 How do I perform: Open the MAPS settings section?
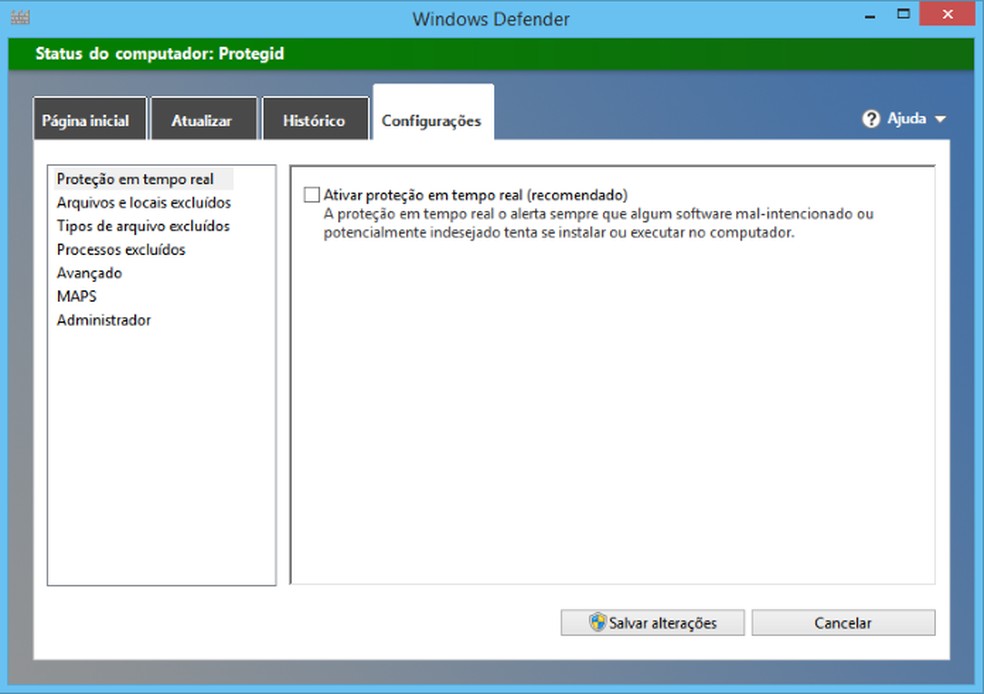click(x=77, y=296)
